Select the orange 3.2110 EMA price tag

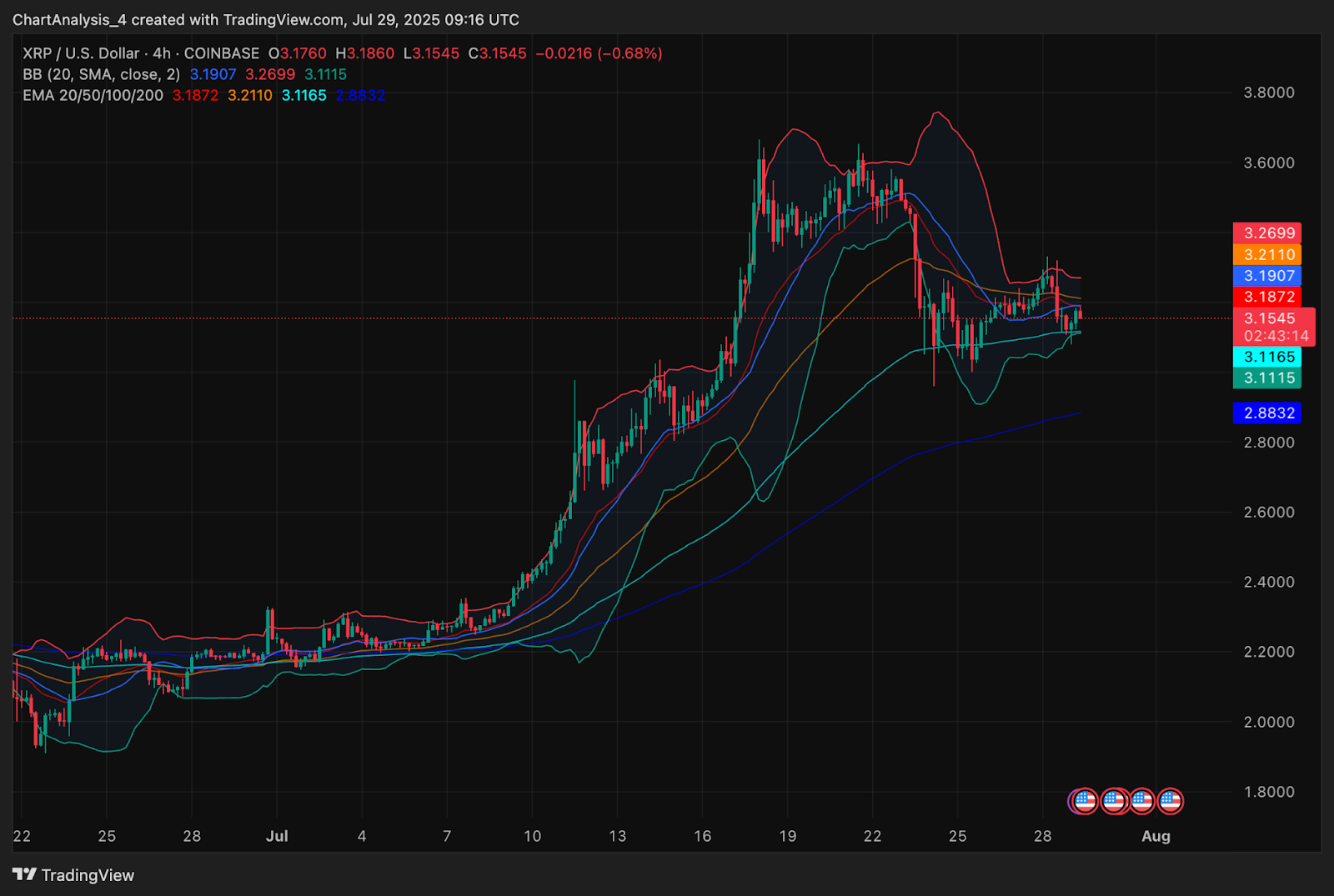click(1268, 255)
